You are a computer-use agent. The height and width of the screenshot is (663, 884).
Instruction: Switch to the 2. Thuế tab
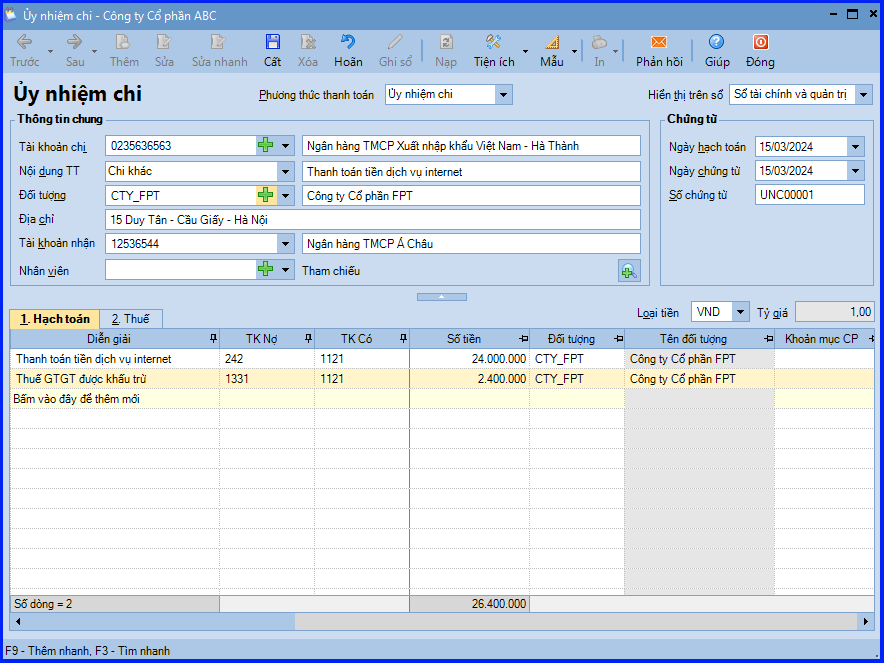coord(131,319)
